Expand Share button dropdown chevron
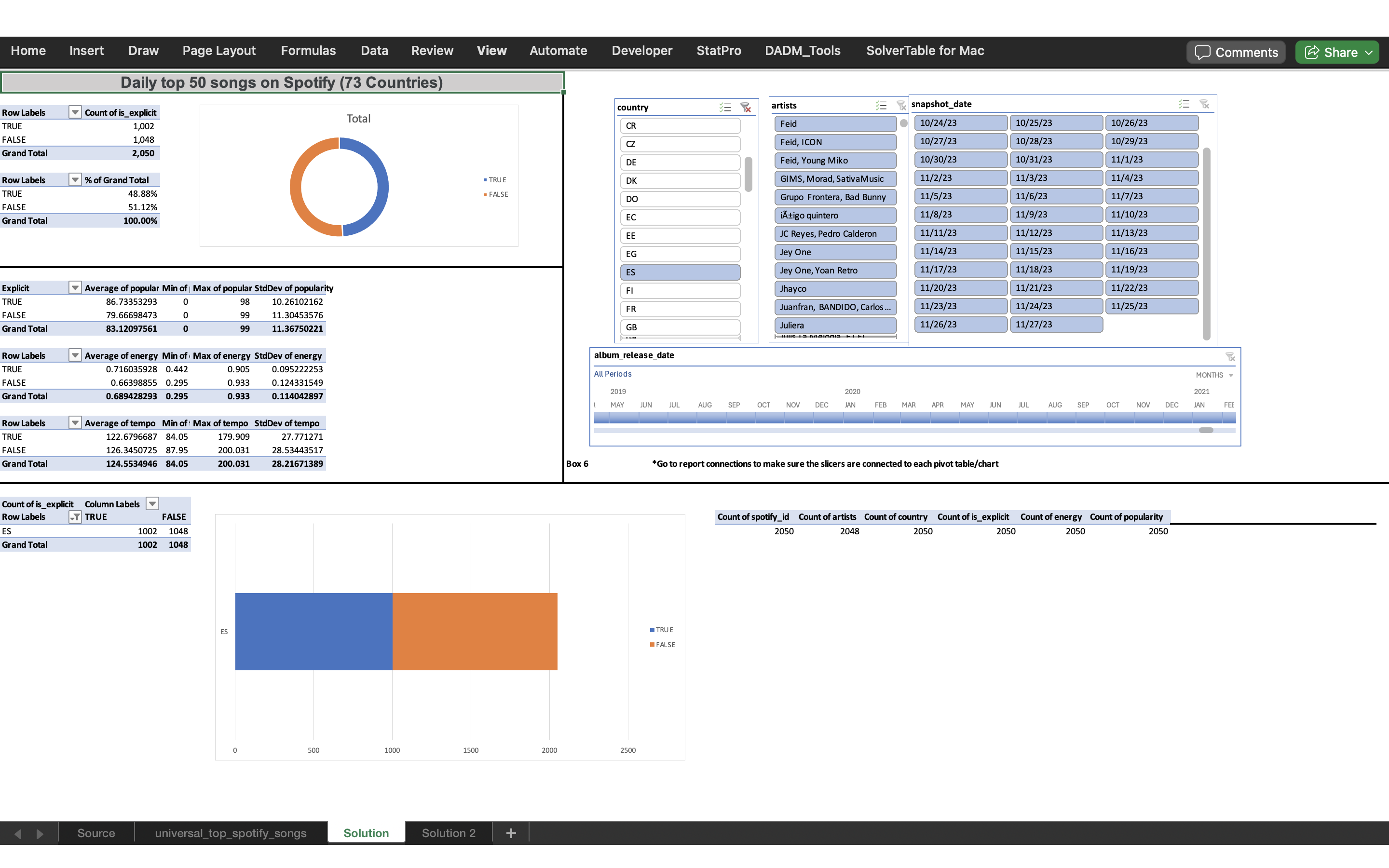 pyautogui.click(x=1368, y=52)
